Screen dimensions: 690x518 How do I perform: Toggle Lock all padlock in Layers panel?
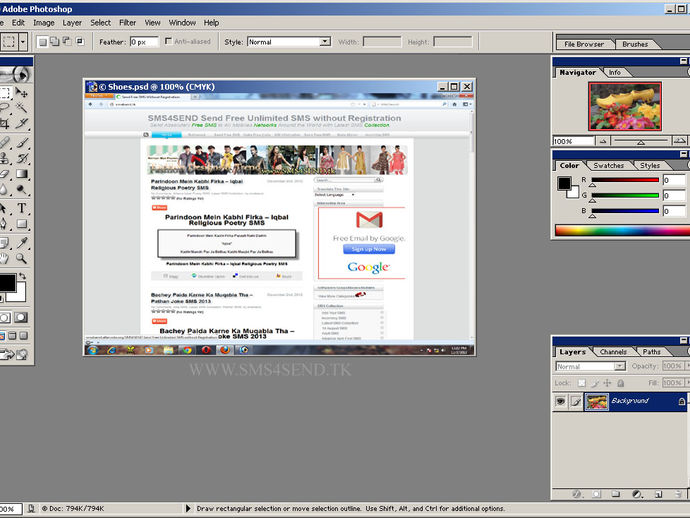(620, 383)
